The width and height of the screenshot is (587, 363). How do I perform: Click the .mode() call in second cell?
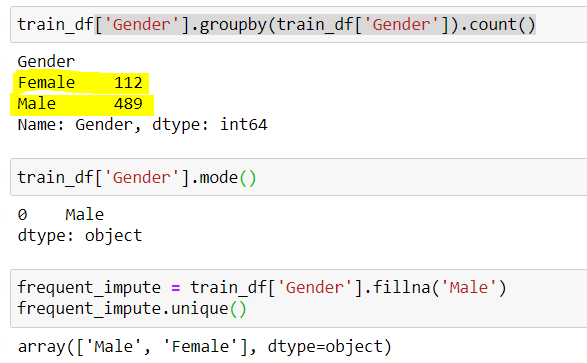(224, 177)
